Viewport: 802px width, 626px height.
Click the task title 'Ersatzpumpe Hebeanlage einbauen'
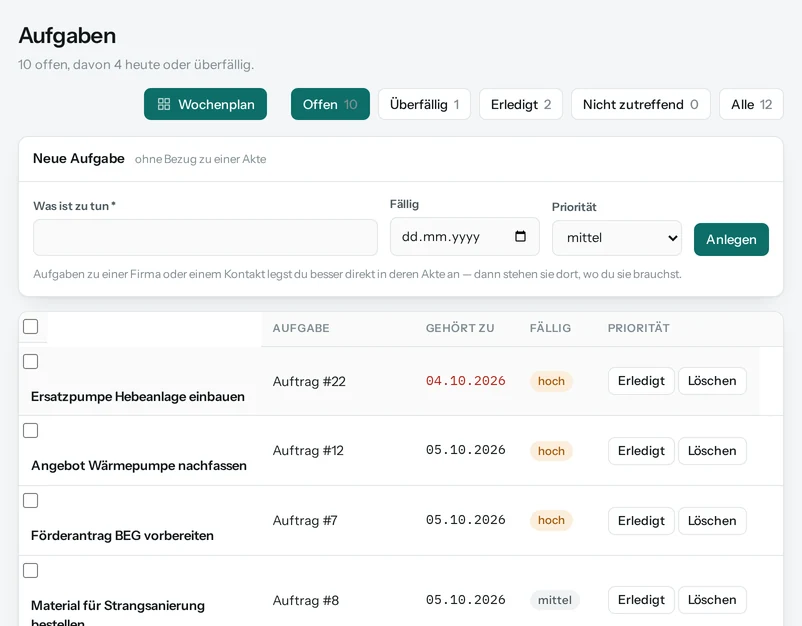coord(138,397)
